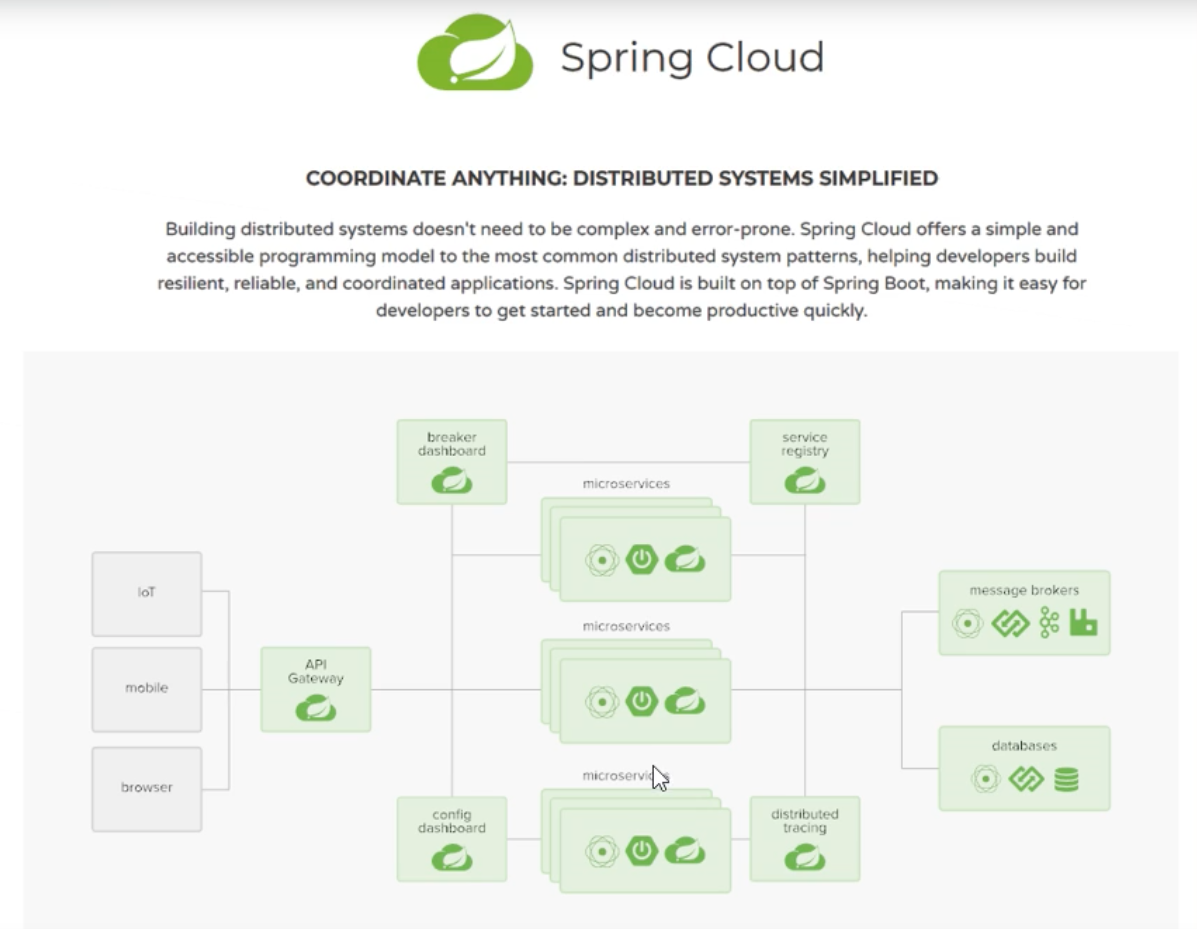Click the service registry cloud icon

pyautogui.click(x=805, y=482)
